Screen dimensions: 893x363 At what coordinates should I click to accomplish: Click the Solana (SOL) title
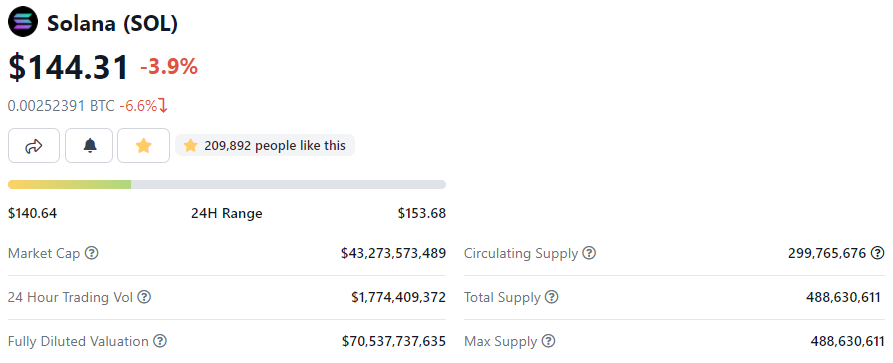pos(112,23)
